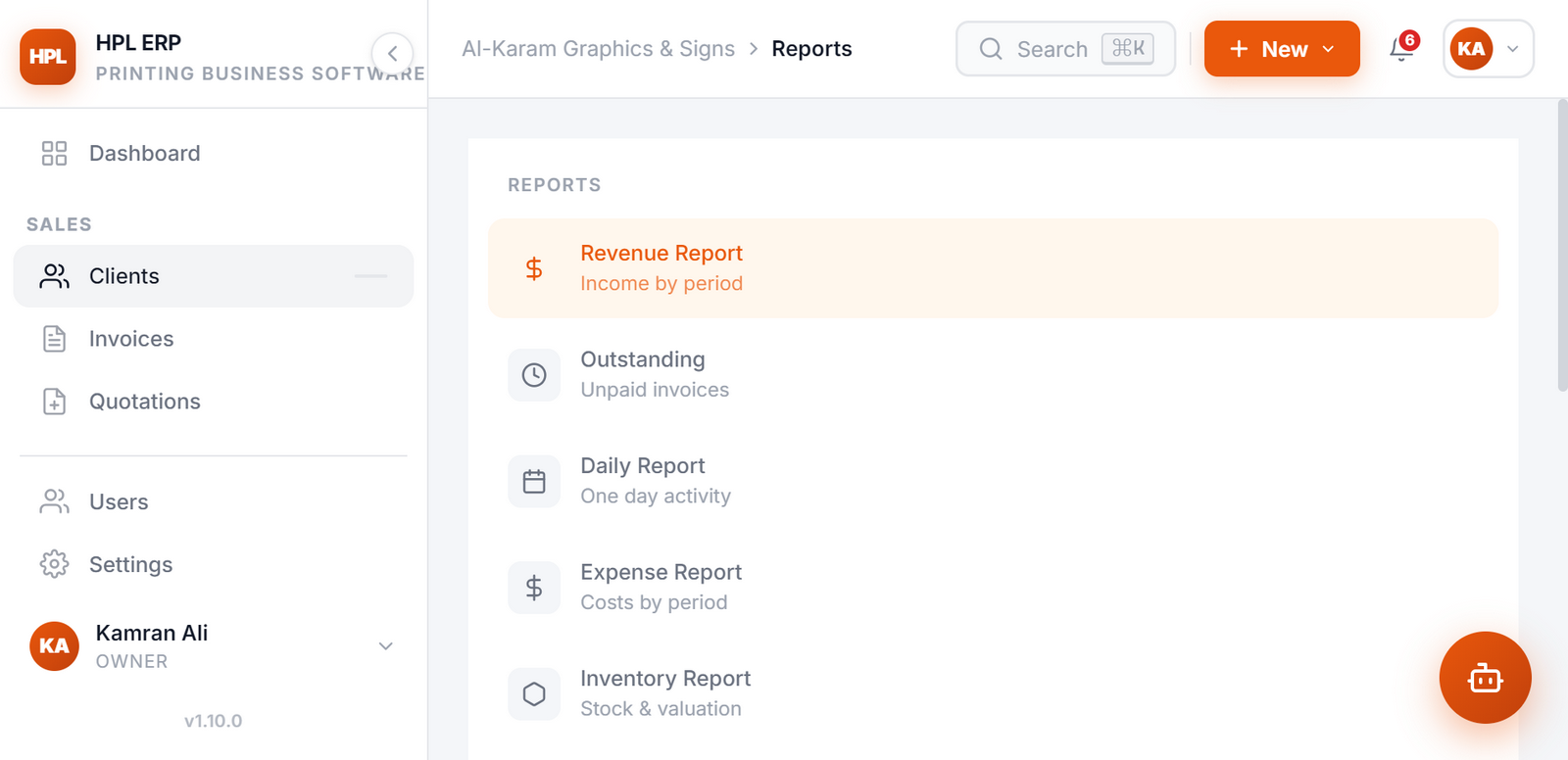
Task: Open the Inventory Report entry
Action: [x=993, y=694]
